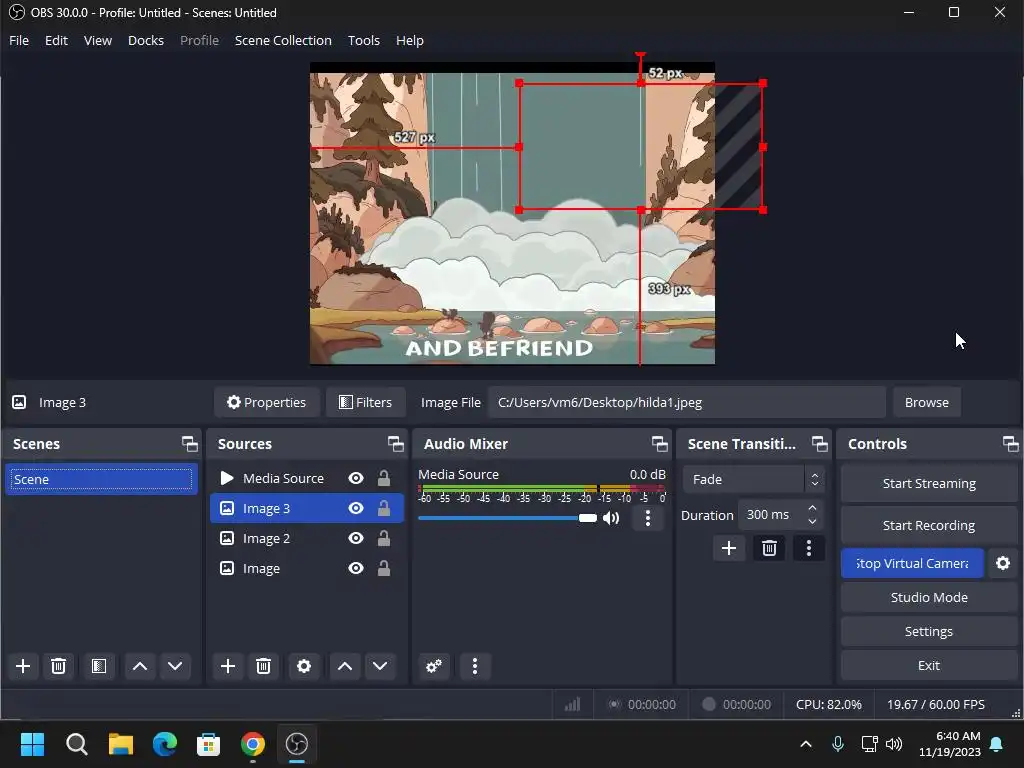Hide Image source with eye icon
The height and width of the screenshot is (768, 1024).
click(356, 568)
